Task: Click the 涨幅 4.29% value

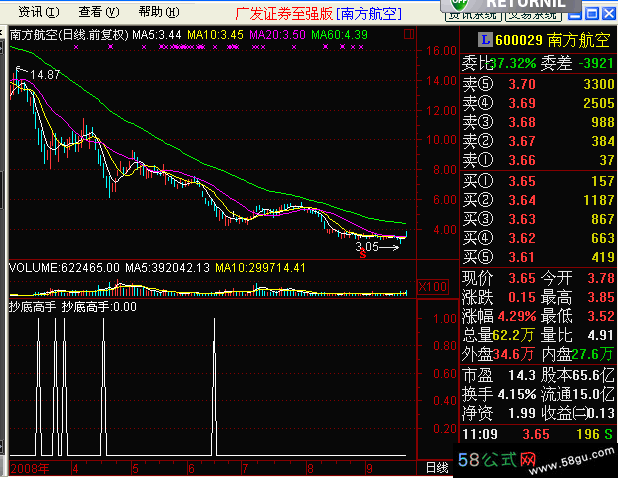Action: coord(517,316)
